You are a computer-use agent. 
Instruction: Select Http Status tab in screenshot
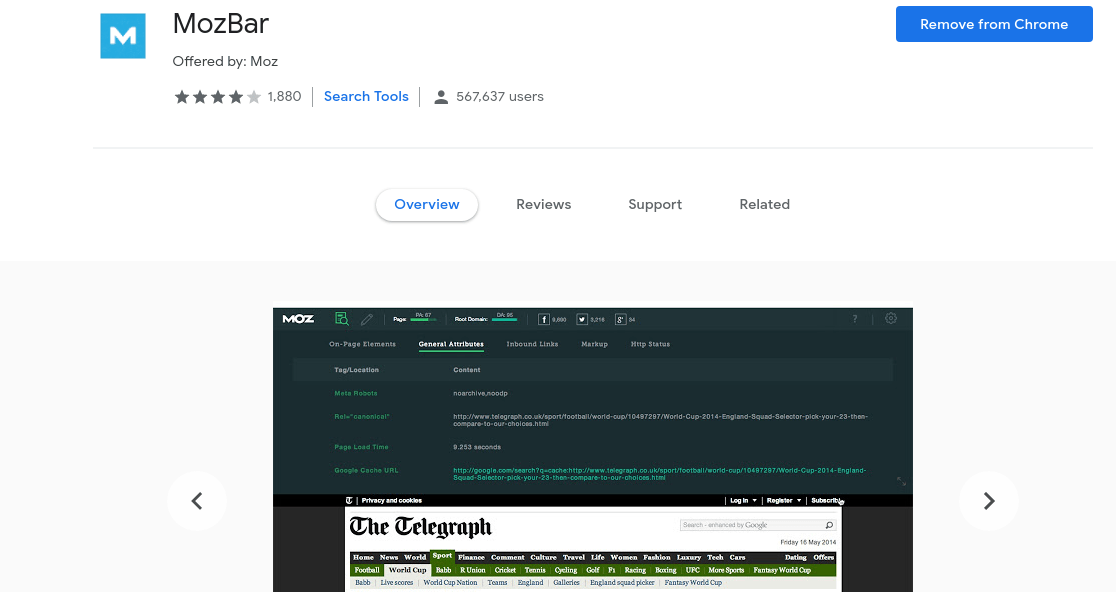pos(651,344)
